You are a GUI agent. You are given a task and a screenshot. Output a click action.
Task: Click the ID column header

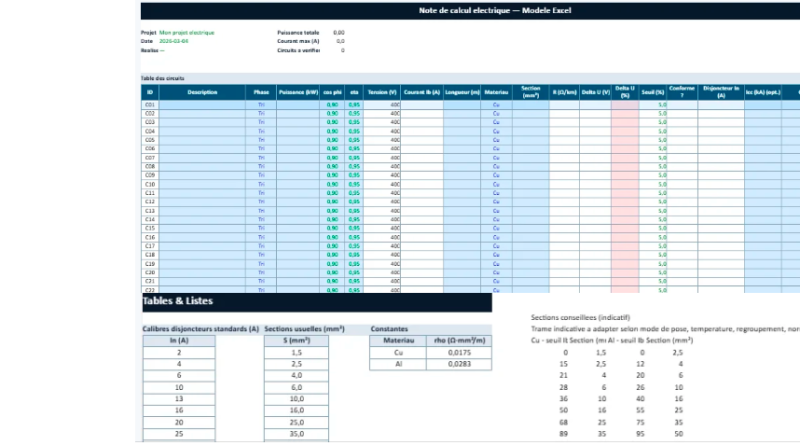click(x=150, y=92)
